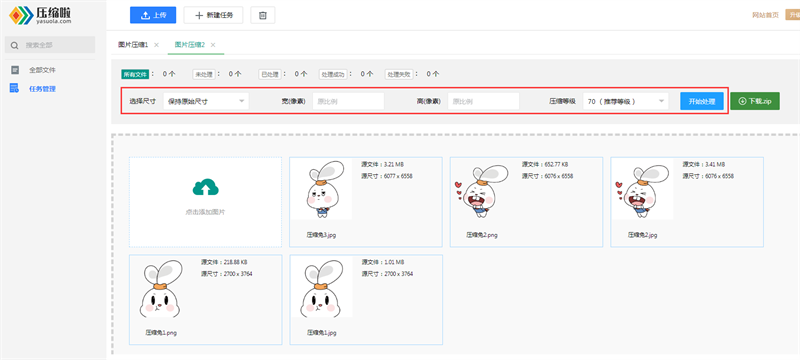The width and height of the screenshot is (800, 360).
Task: Select the 压缩兔1.jpg thumbnail image
Action: (x=322, y=287)
